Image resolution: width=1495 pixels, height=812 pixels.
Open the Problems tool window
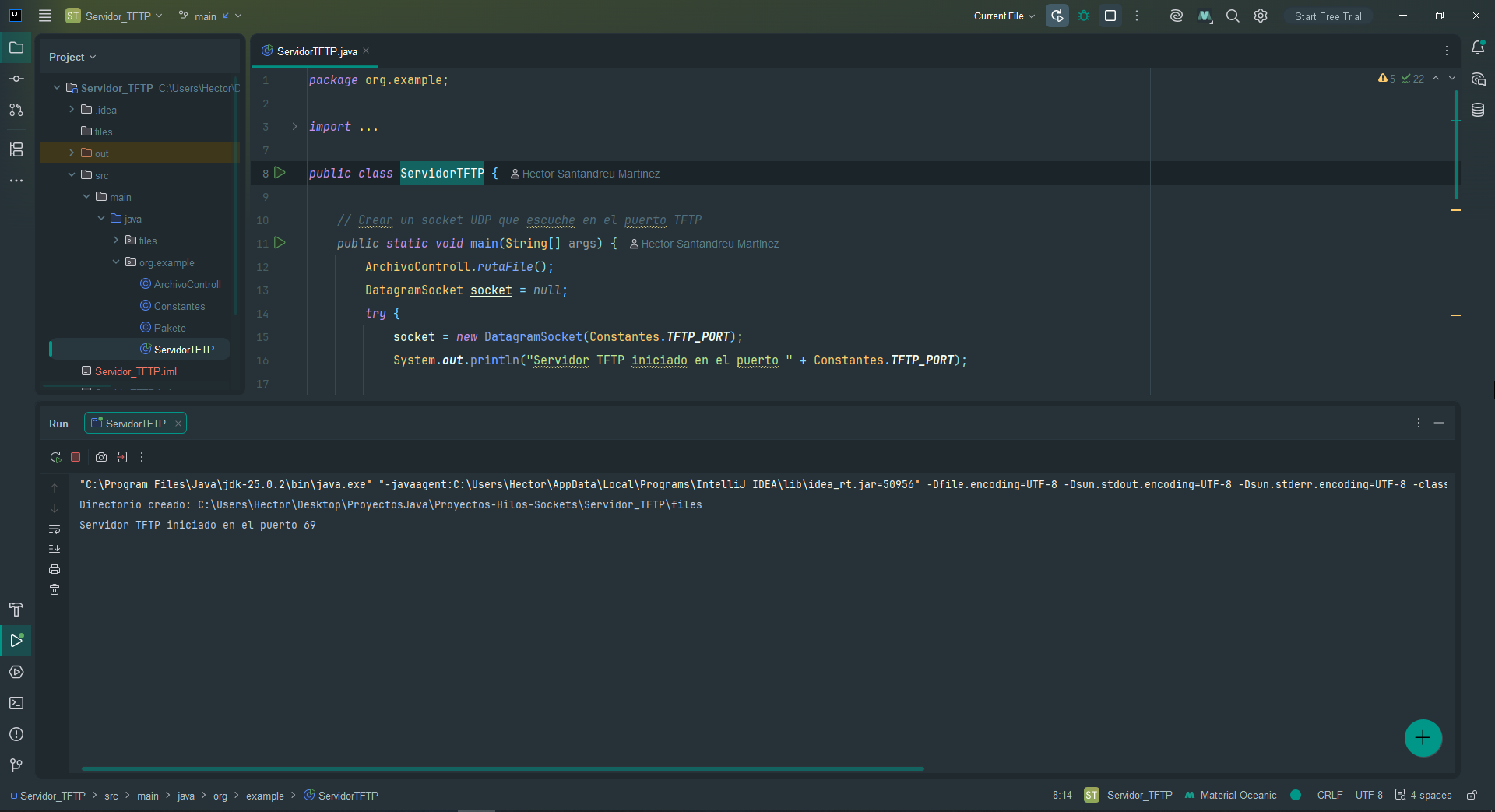pos(16,734)
